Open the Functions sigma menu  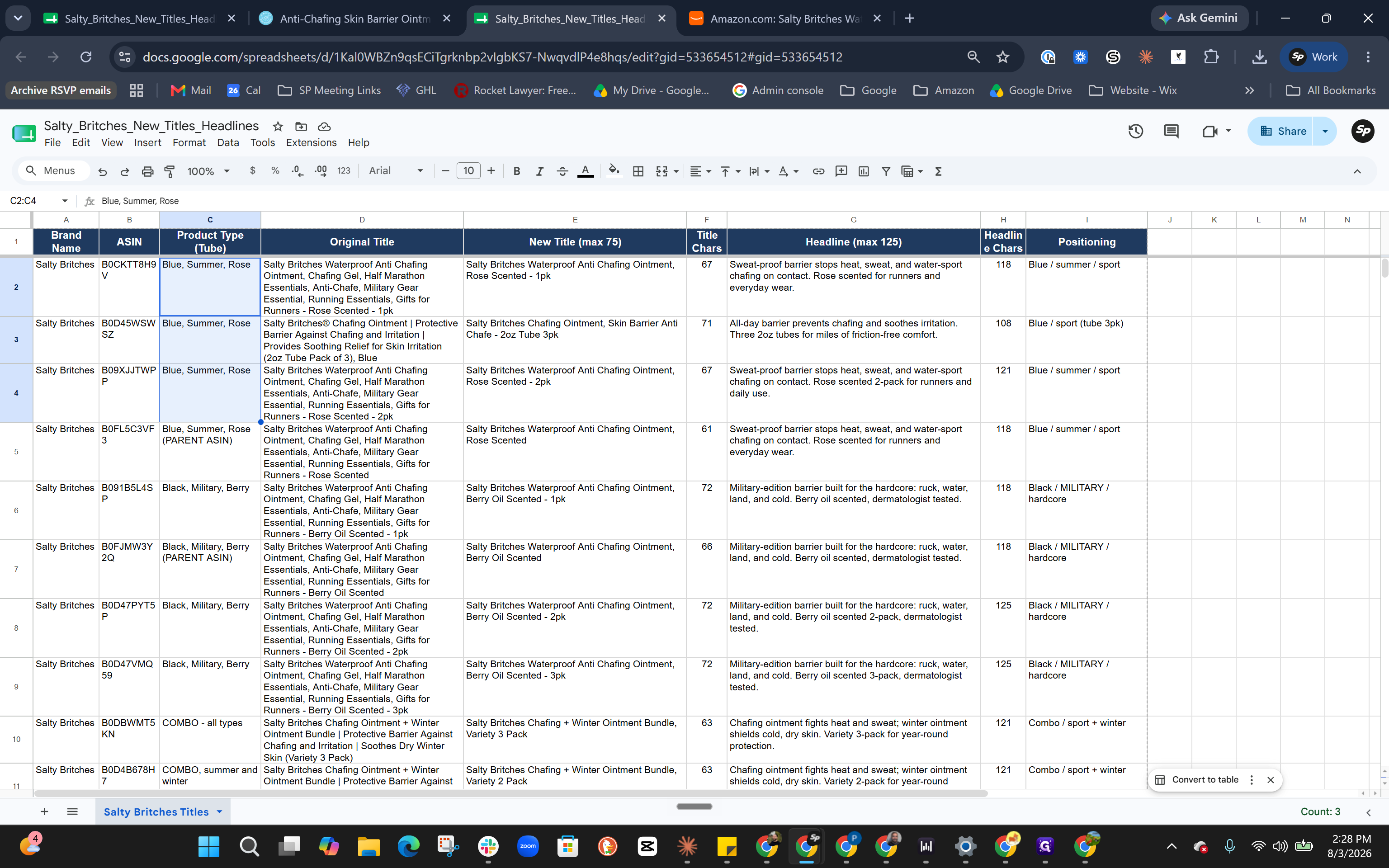[939, 171]
